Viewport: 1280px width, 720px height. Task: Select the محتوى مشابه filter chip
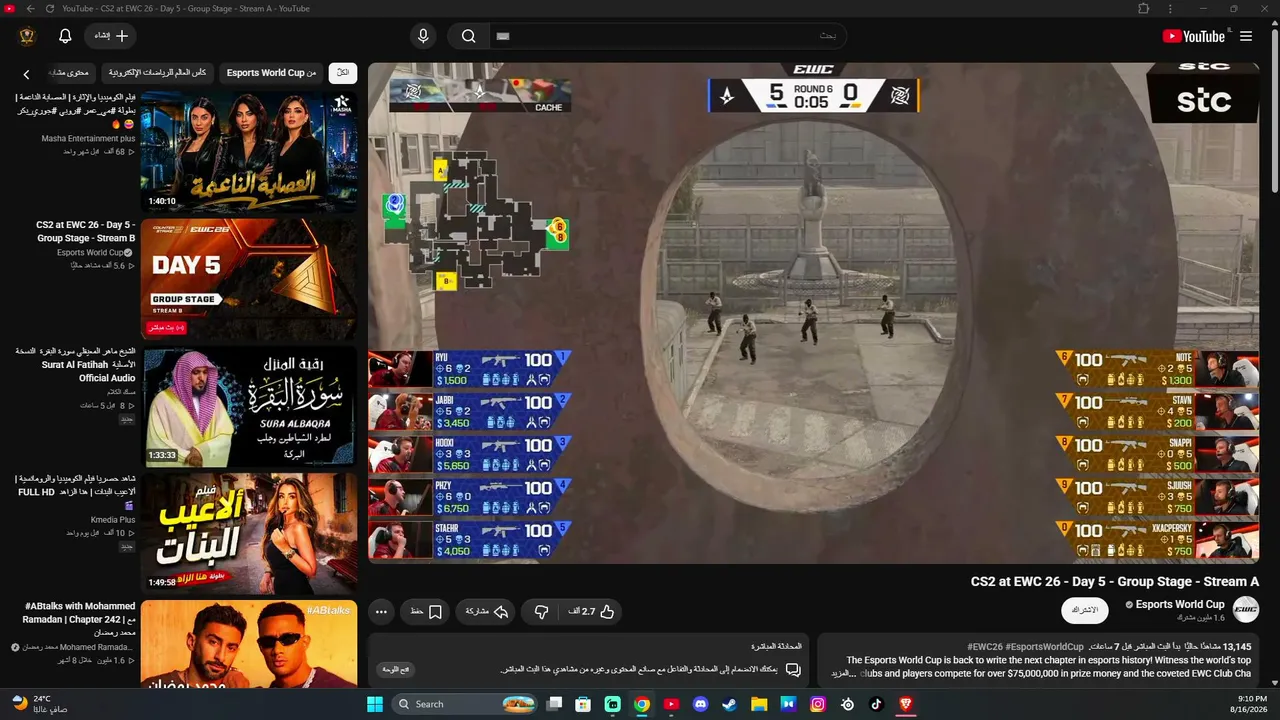(70, 72)
